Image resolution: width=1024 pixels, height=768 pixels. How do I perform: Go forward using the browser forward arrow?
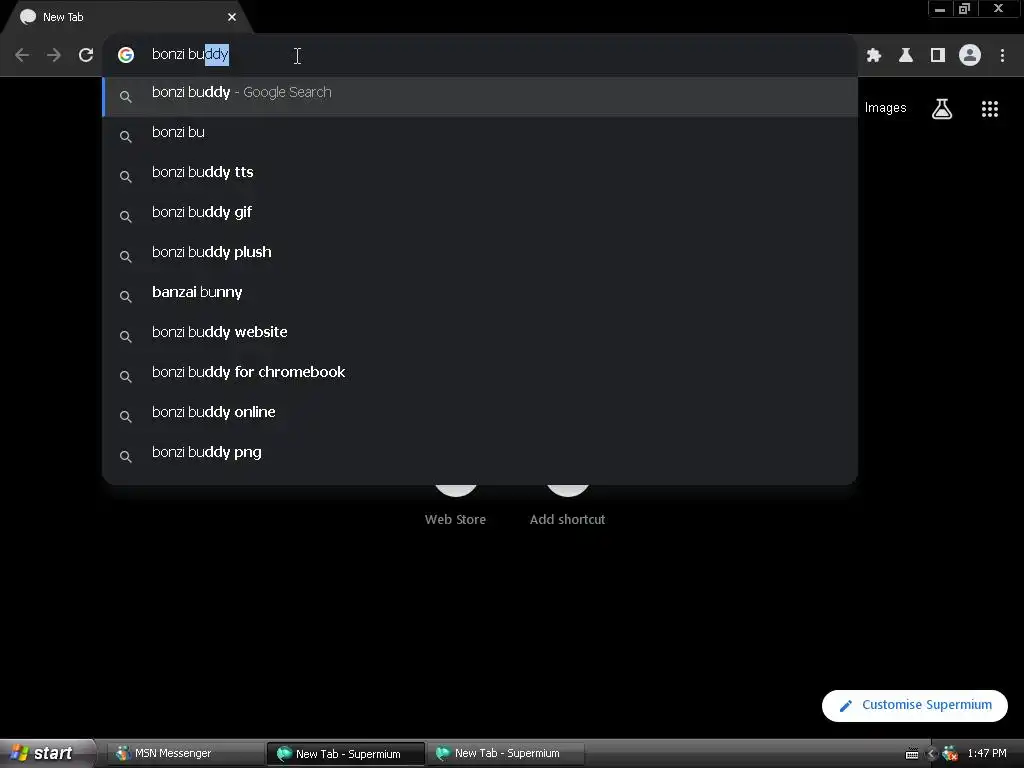point(54,55)
